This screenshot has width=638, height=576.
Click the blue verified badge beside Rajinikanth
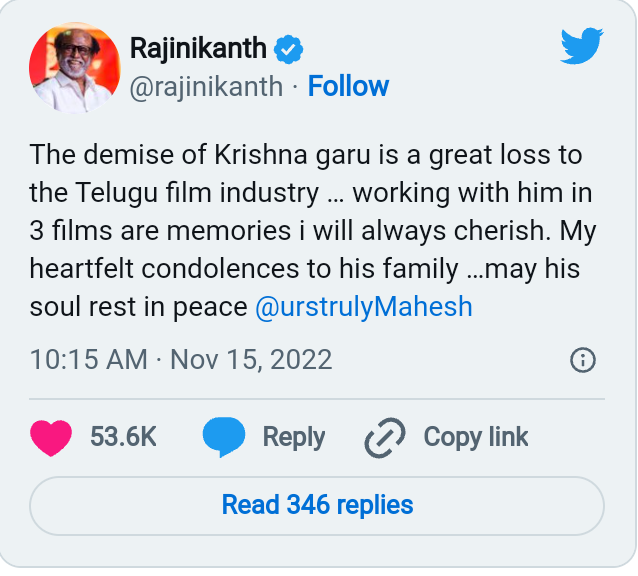pyautogui.click(x=288, y=49)
